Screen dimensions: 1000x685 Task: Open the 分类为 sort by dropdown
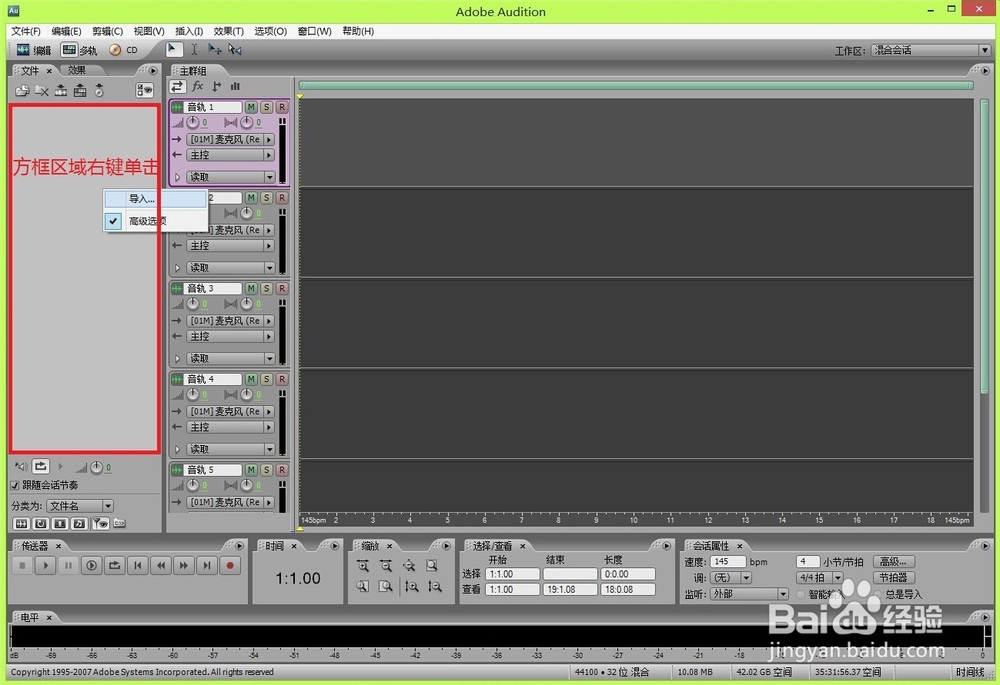point(79,506)
